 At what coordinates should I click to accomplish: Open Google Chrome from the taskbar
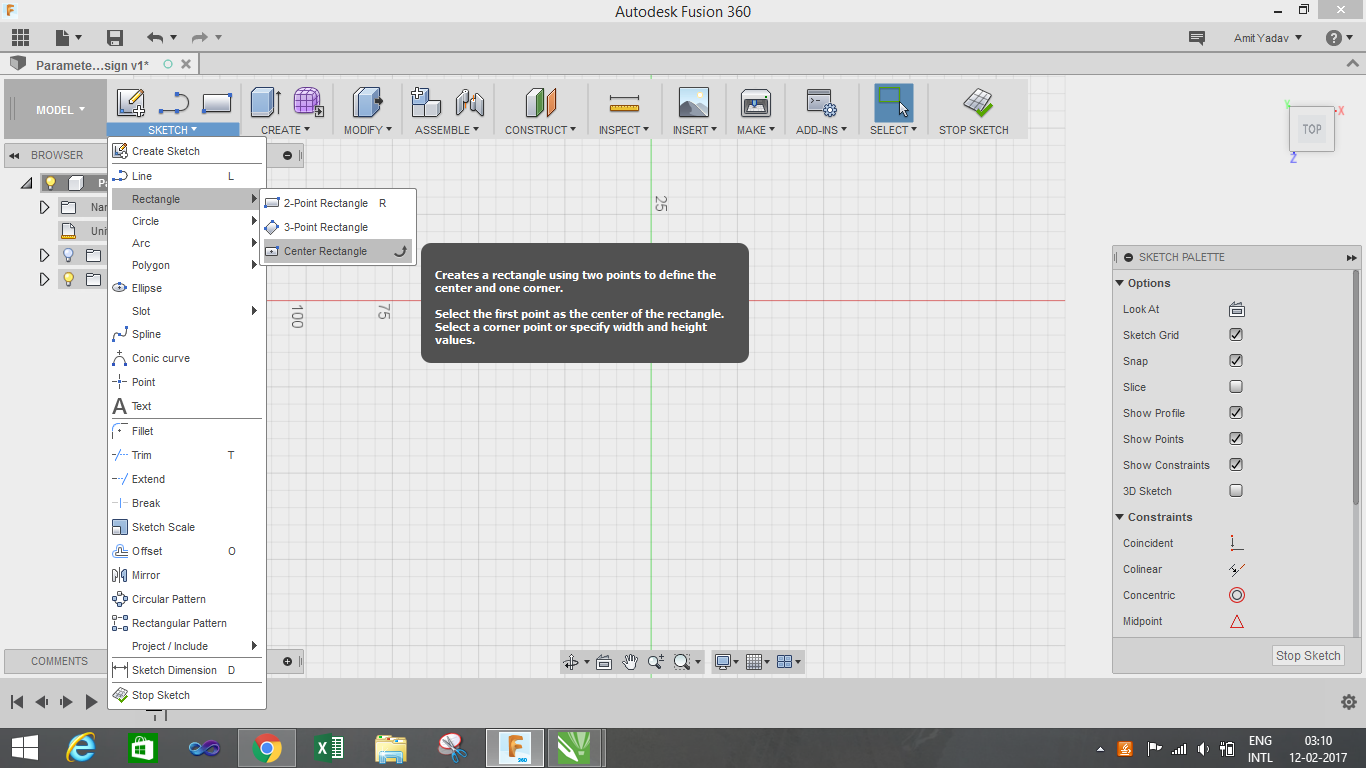tap(266, 748)
